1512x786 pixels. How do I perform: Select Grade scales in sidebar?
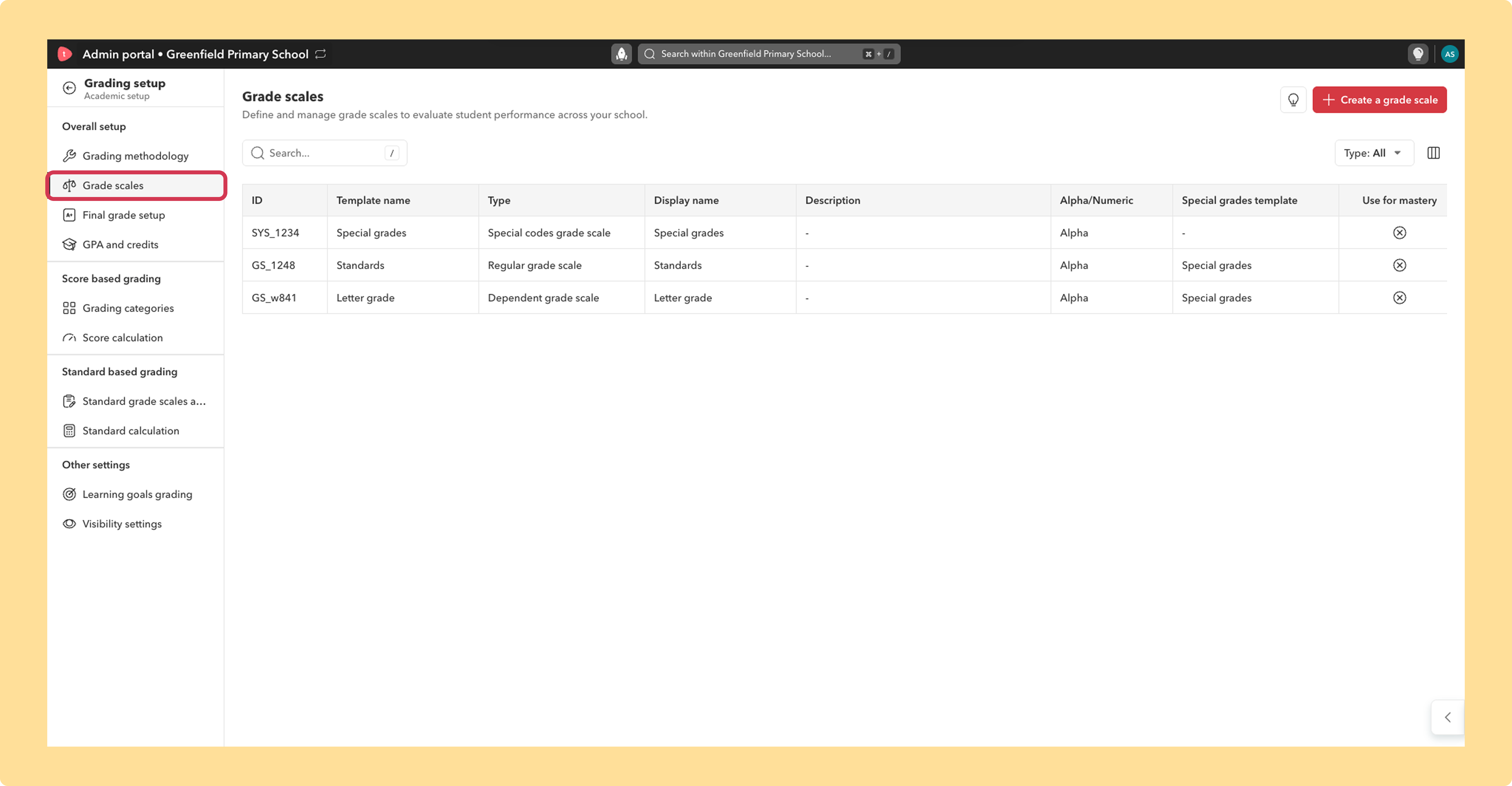coord(136,186)
